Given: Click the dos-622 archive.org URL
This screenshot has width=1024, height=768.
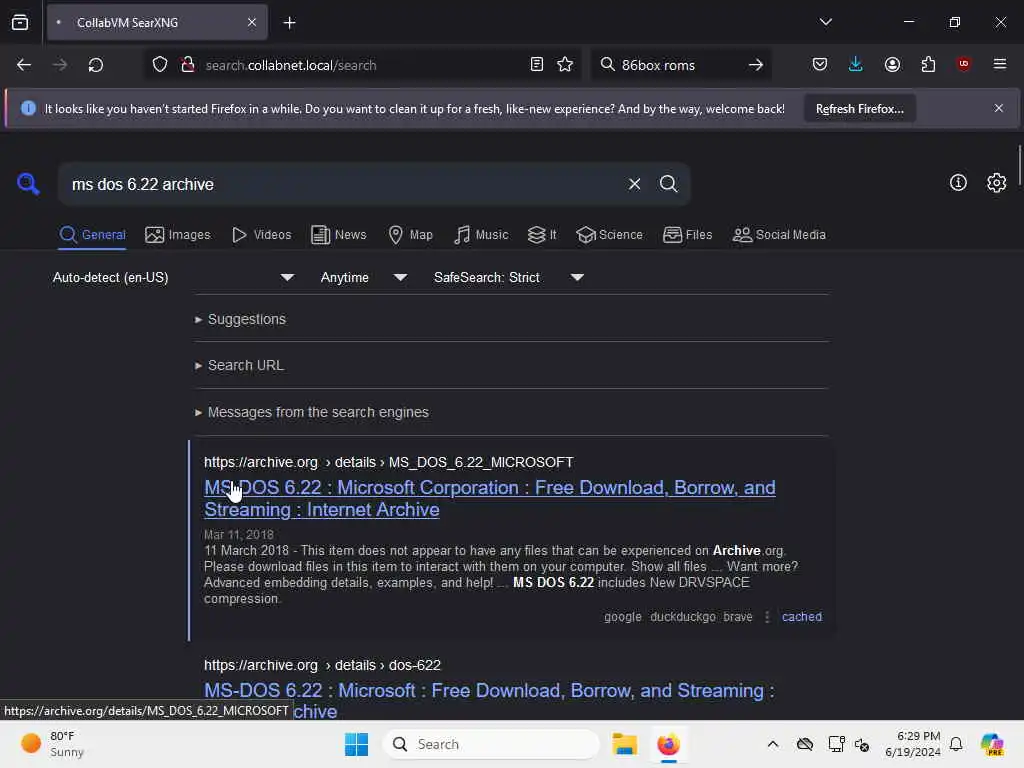Looking at the screenshot, I should [x=322, y=665].
